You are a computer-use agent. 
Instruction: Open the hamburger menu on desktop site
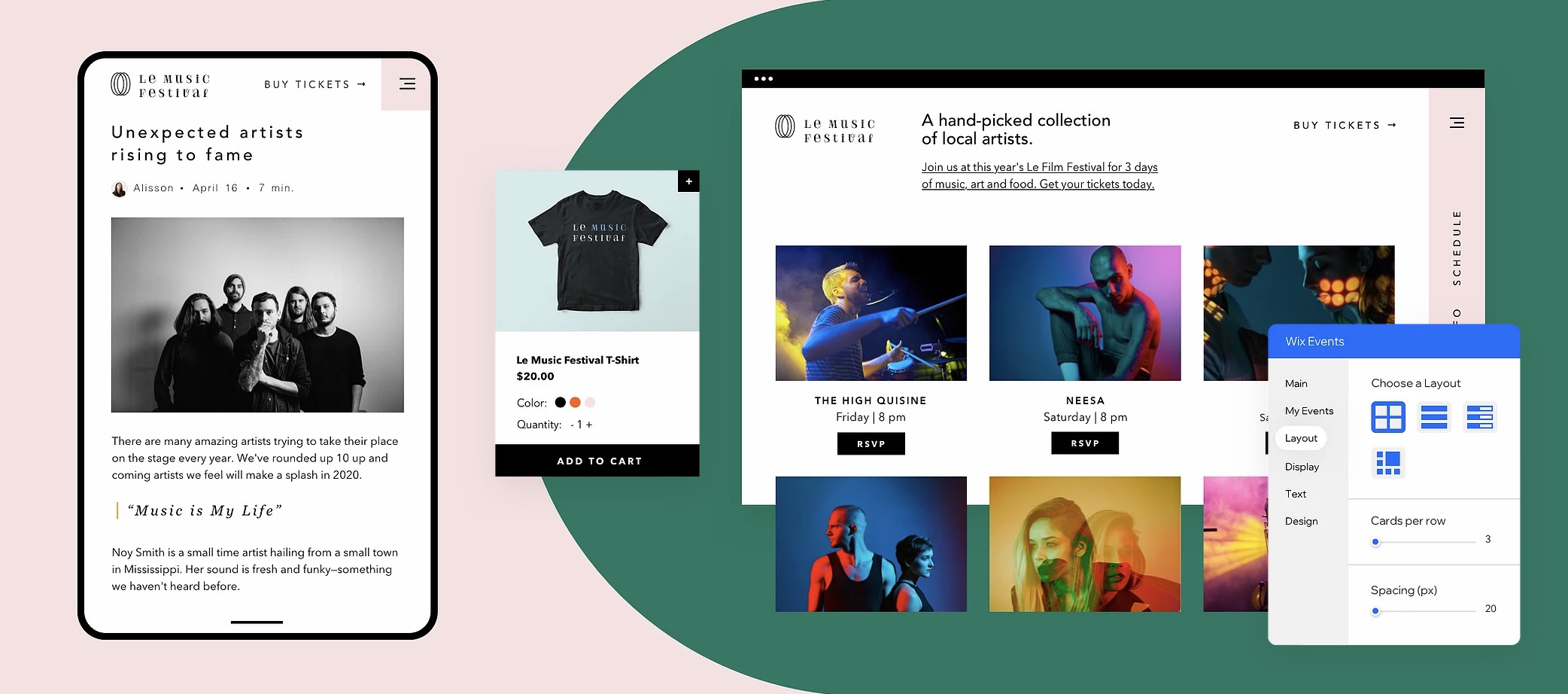tap(1457, 123)
